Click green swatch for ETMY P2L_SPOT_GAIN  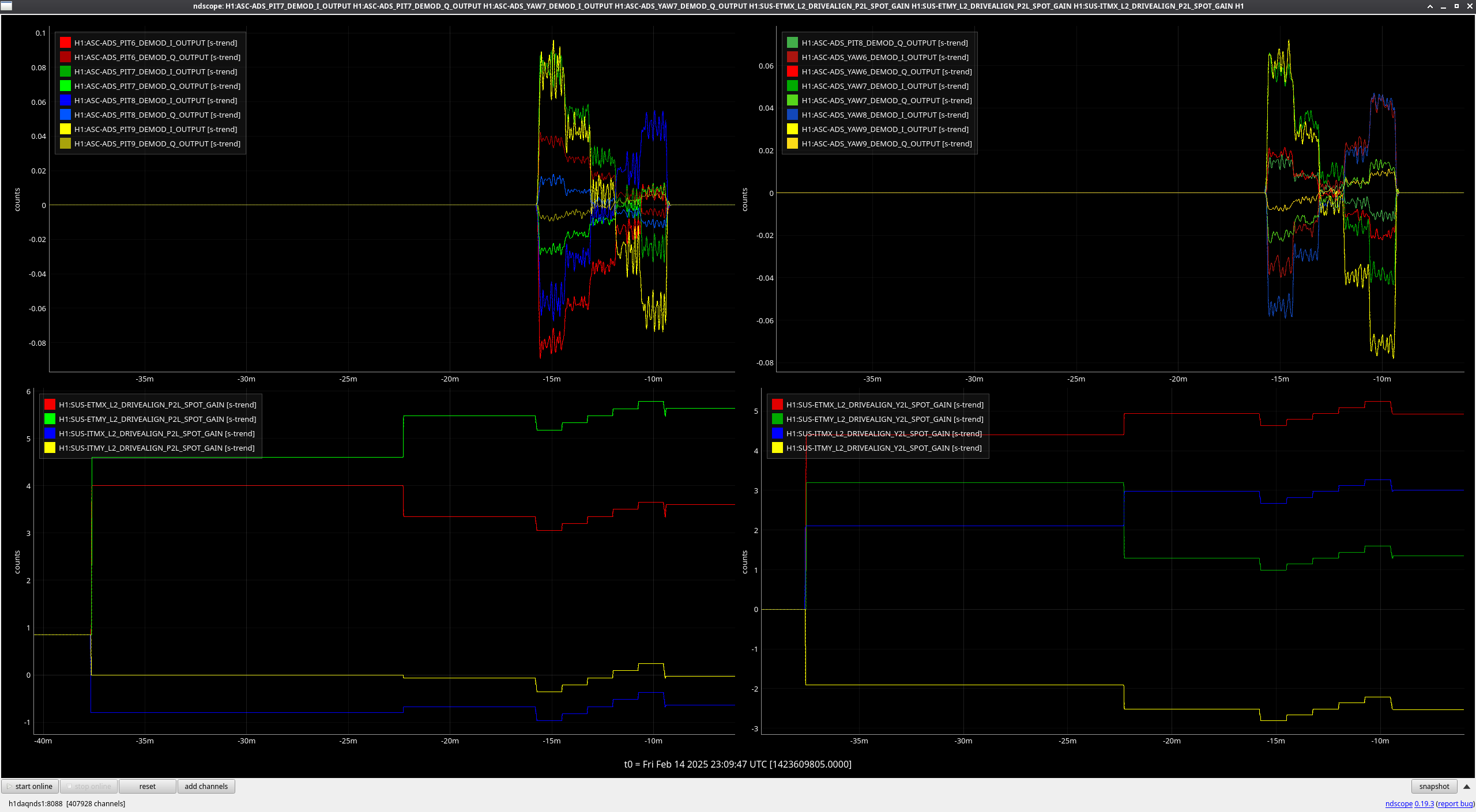(50, 419)
